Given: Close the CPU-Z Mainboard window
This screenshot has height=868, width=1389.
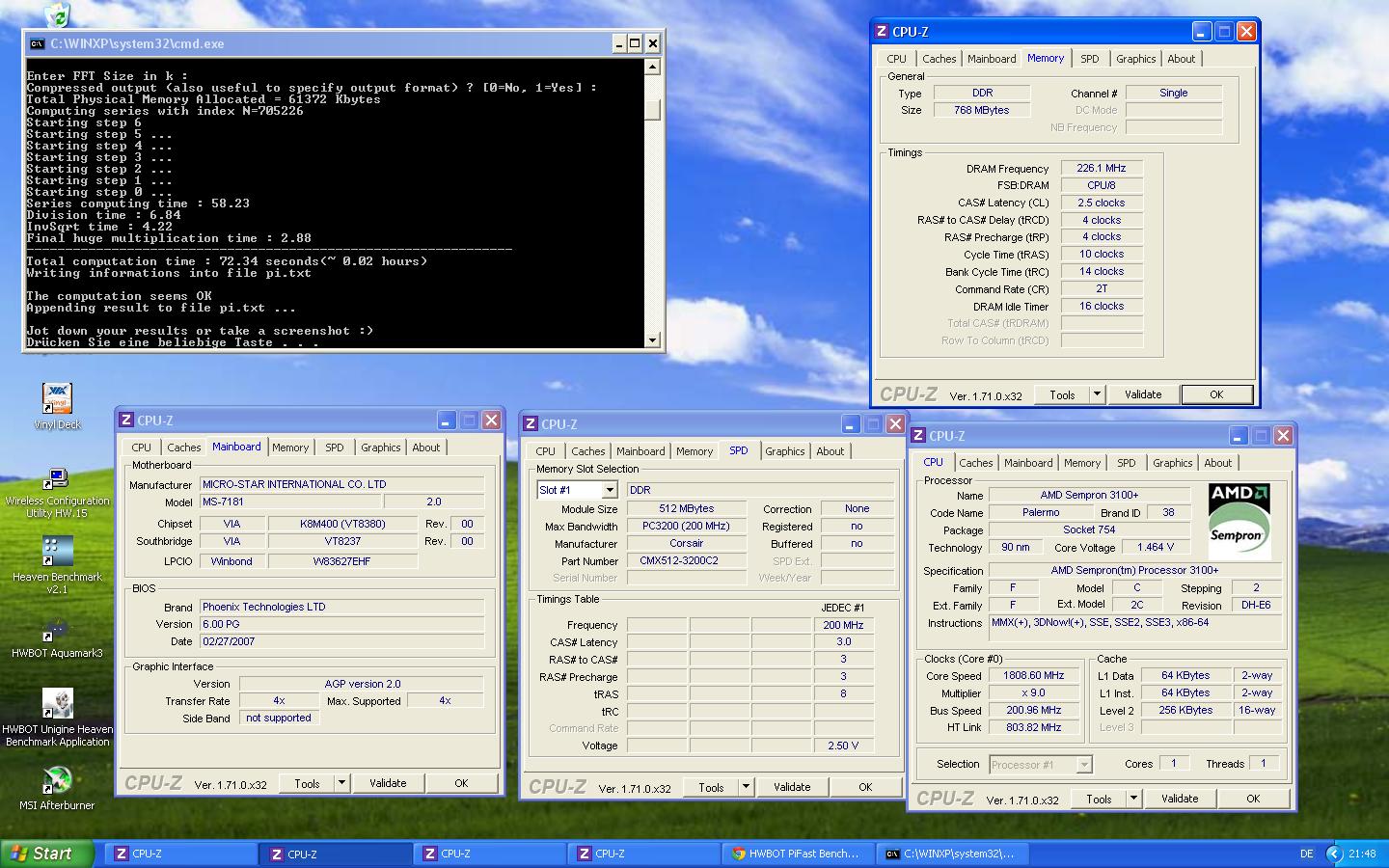Looking at the screenshot, I should pos(491,420).
